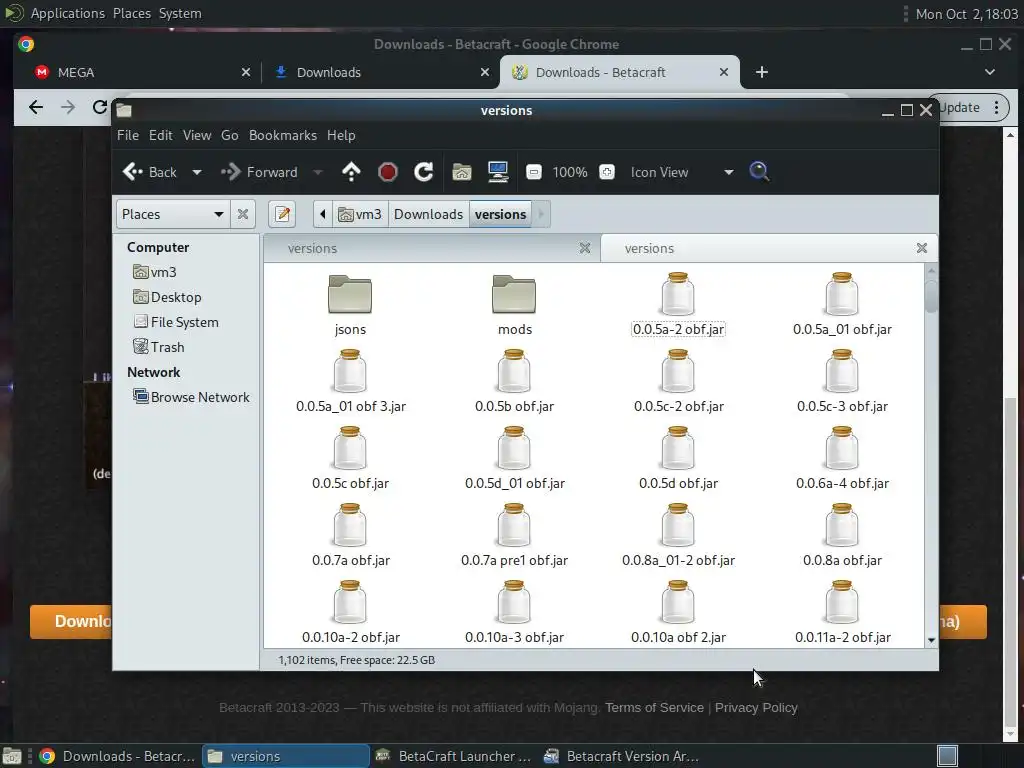Select 0.0.10a-3 obf.jar file

point(515,613)
